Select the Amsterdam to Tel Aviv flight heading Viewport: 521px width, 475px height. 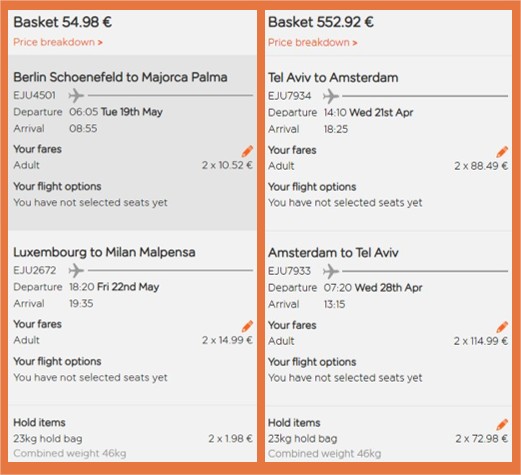click(333, 253)
